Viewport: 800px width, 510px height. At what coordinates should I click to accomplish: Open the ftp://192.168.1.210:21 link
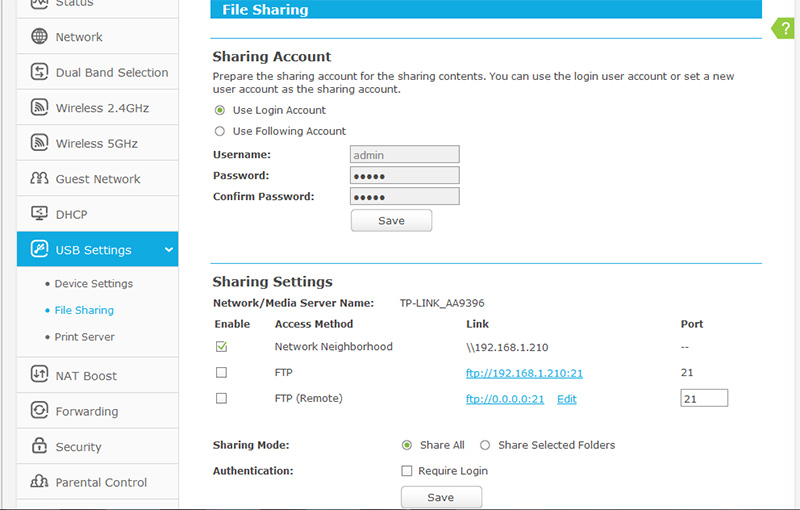point(524,373)
